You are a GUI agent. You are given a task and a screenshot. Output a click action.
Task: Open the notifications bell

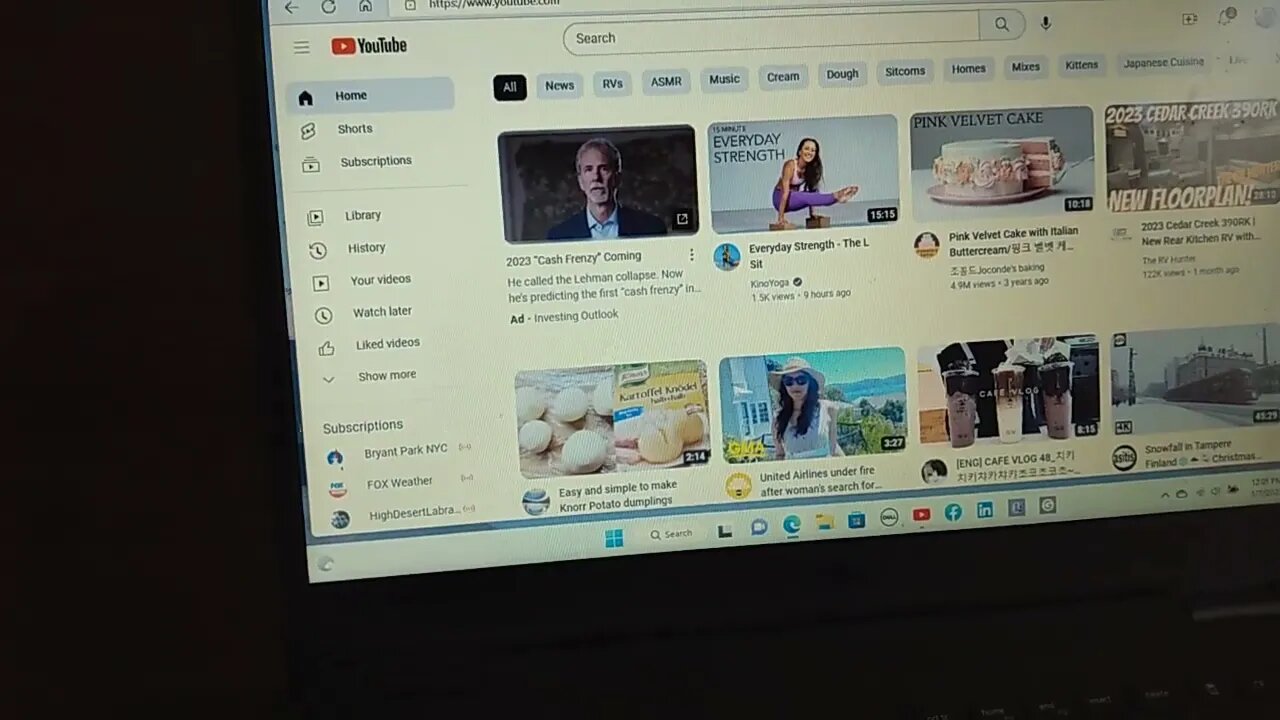pyautogui.click(x=1227, y=17)
